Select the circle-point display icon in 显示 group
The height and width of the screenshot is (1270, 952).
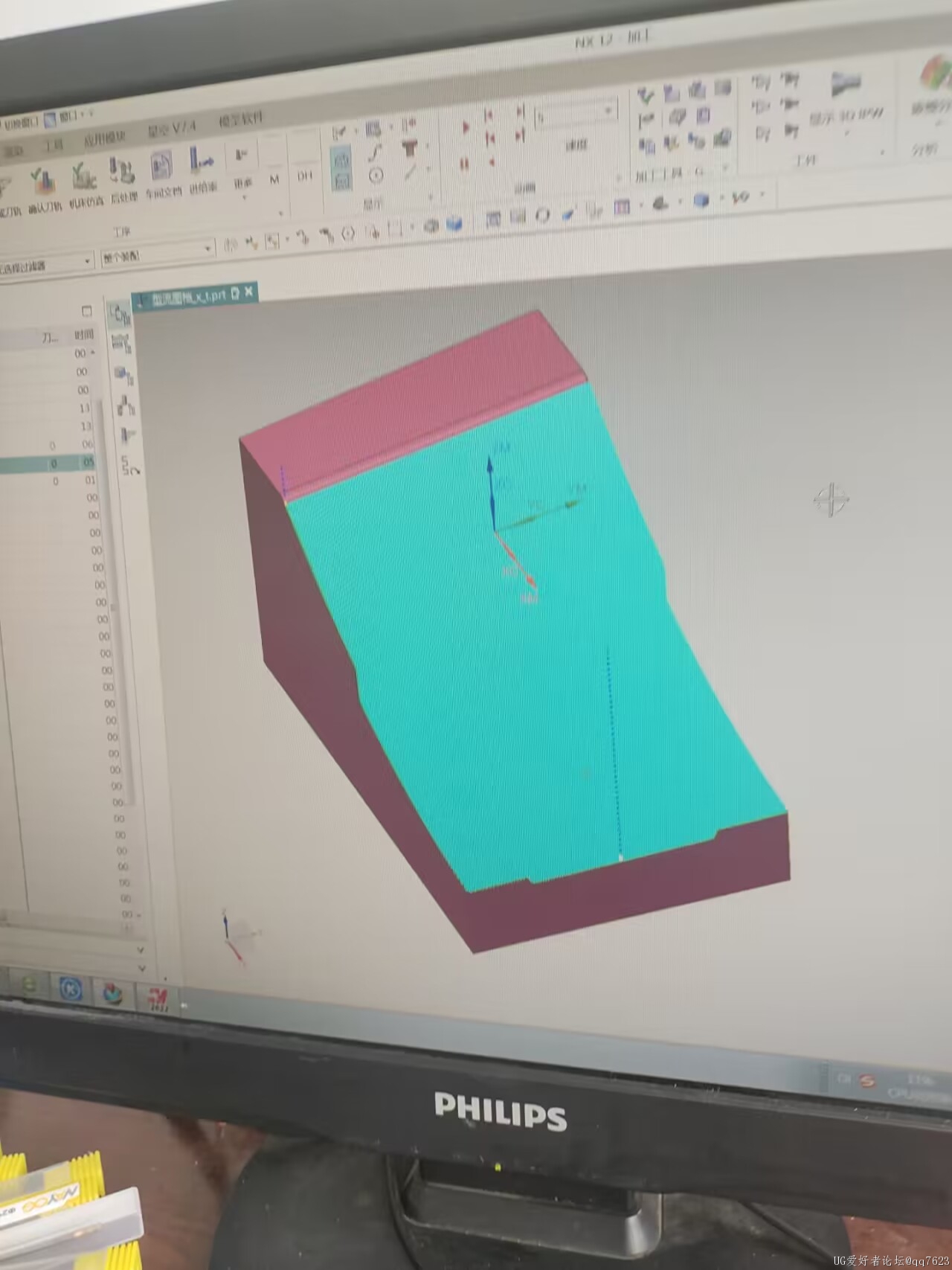pos(376,176)
